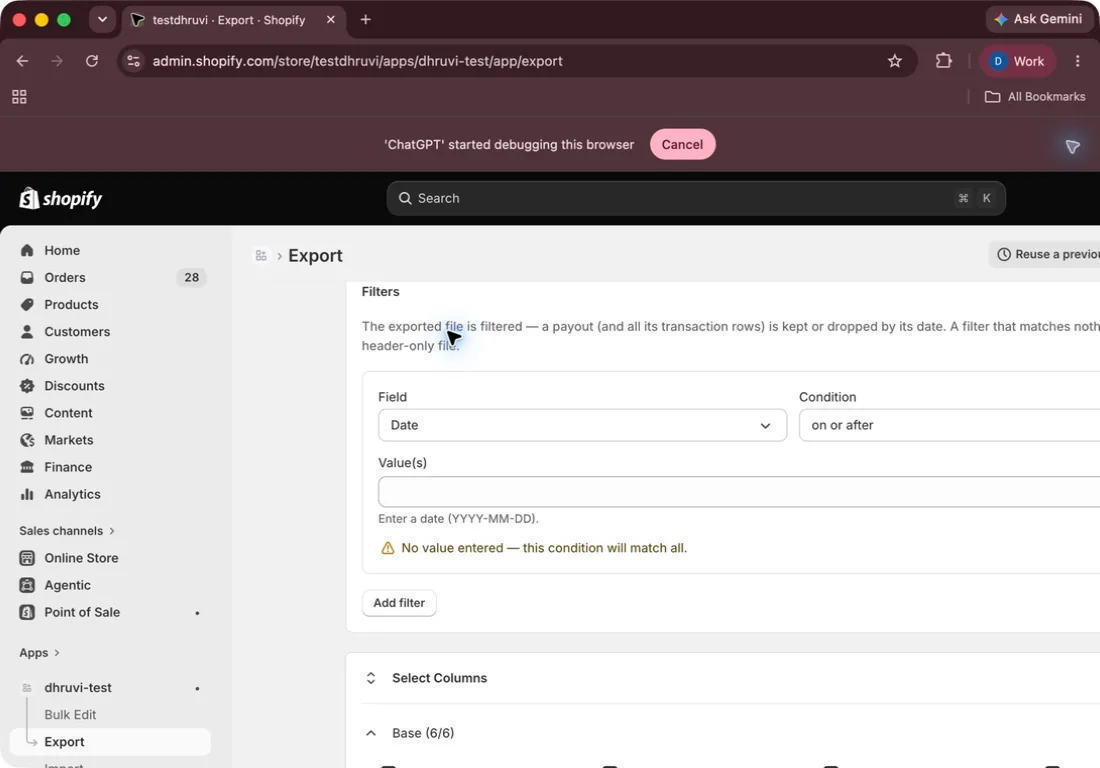
Task: Click the 28 orders count badge
Action: pyautogui.click(x=192, y=278)
